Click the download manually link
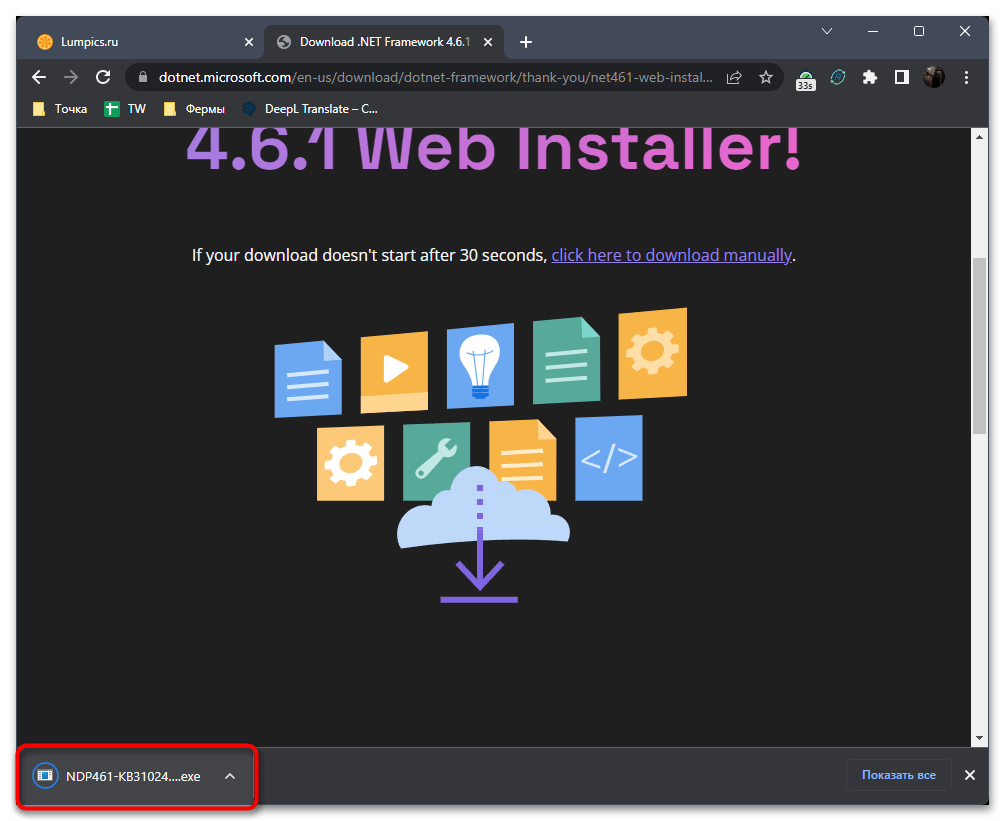Screen dimensions: 1005x821 pyautogui.click(x=671, y=255)
